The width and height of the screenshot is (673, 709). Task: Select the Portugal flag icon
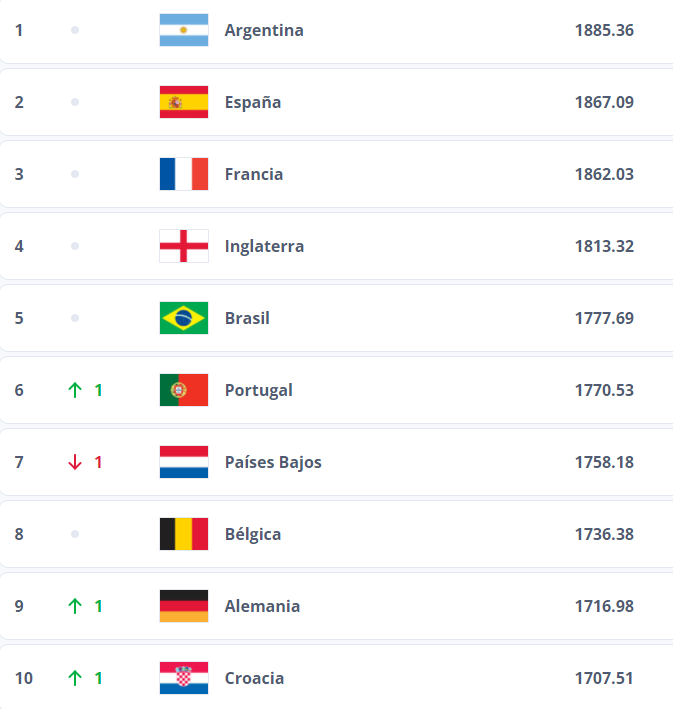click(184, 390)
